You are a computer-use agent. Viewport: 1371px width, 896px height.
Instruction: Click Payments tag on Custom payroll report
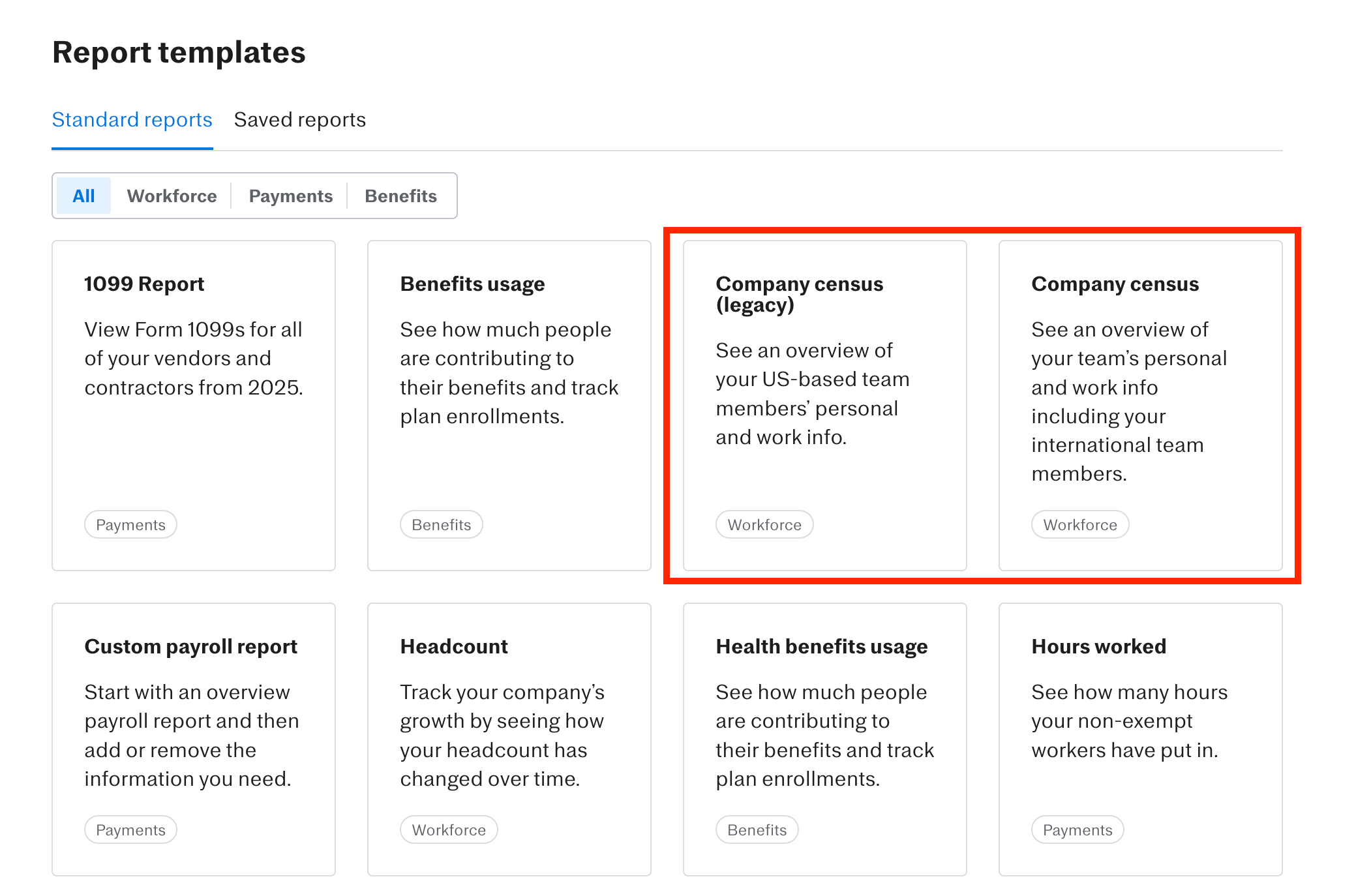pyautogui.click(x=130, y=830)
